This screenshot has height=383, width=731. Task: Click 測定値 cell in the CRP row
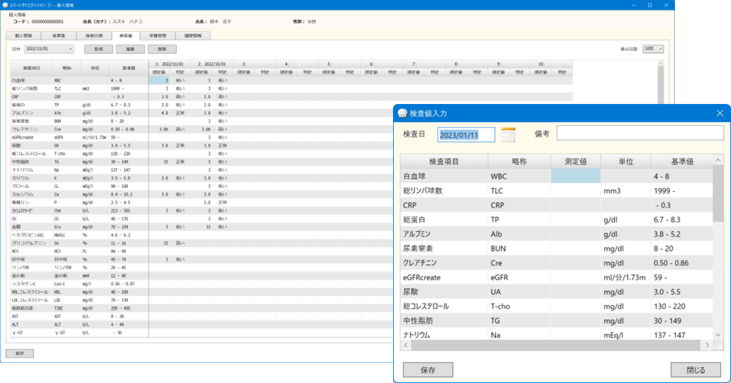tap(575, 205)
